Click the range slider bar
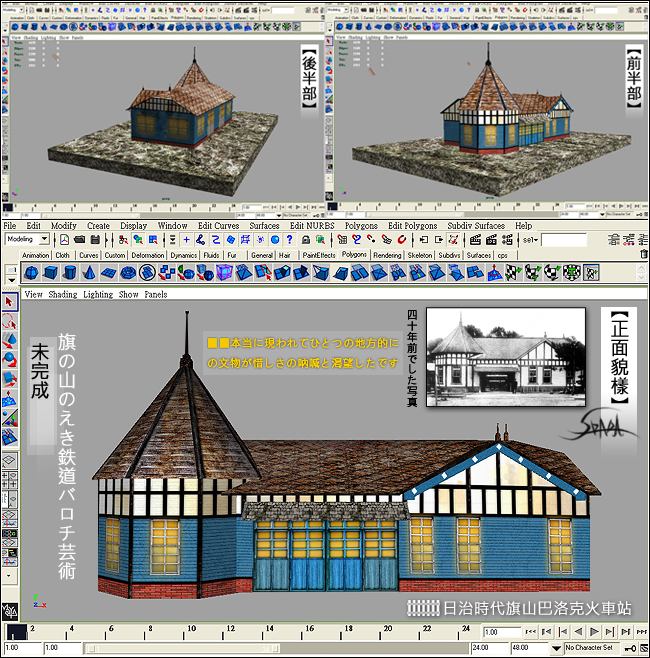This screenshot has width=650, height=658. coord(182,648)
